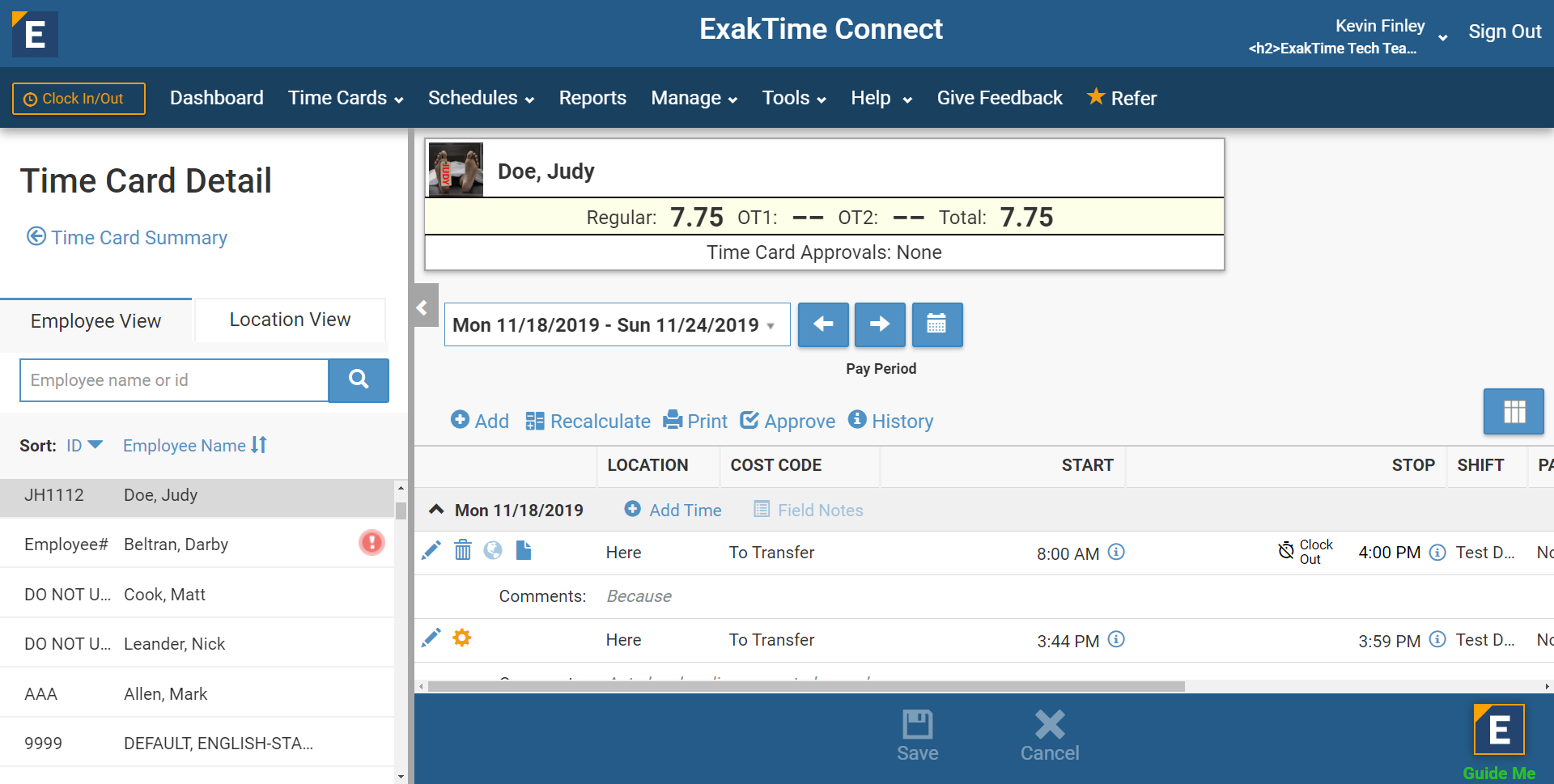Open document icon on 8:00 AM record
The width and height of the screenshot is (1554, 784).
(x=524, y=551)
